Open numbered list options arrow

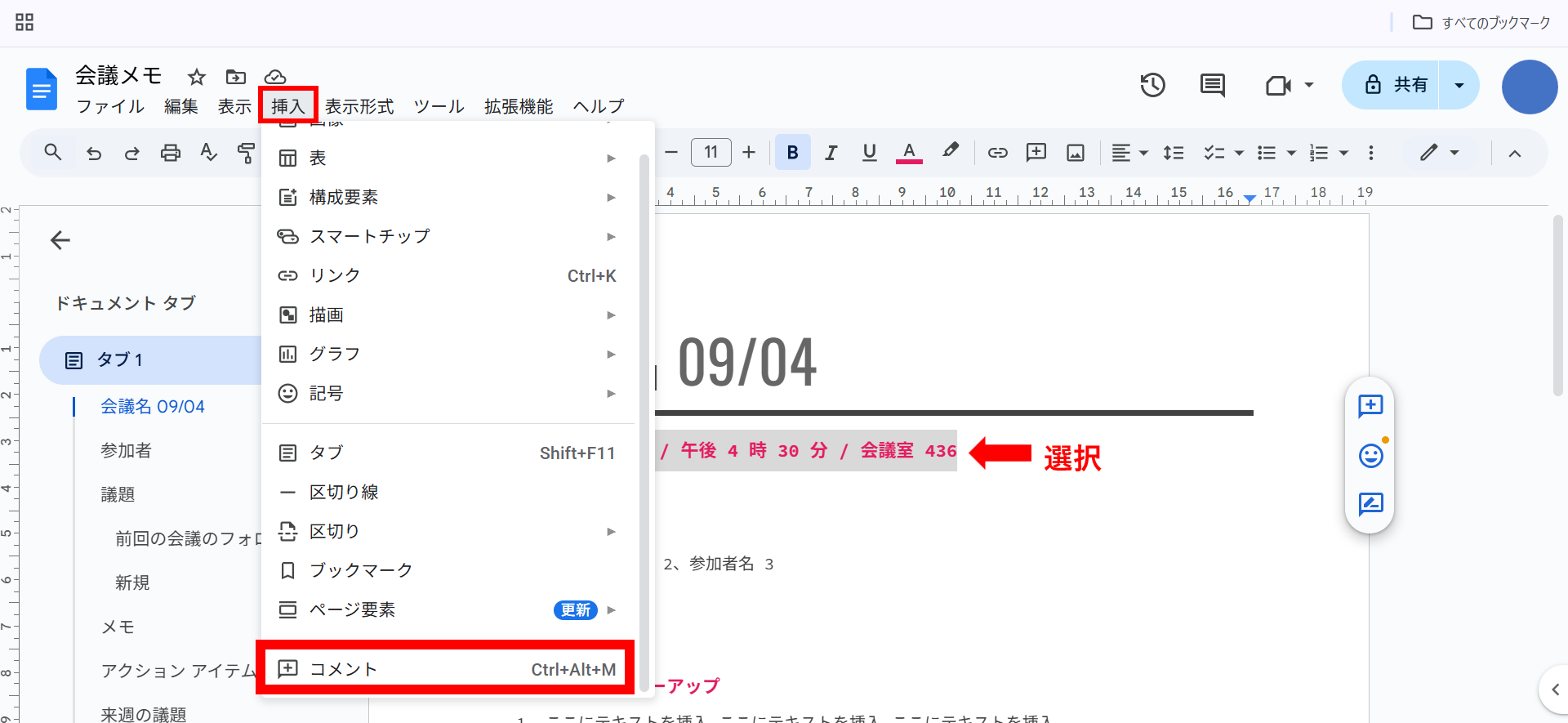1343,153
